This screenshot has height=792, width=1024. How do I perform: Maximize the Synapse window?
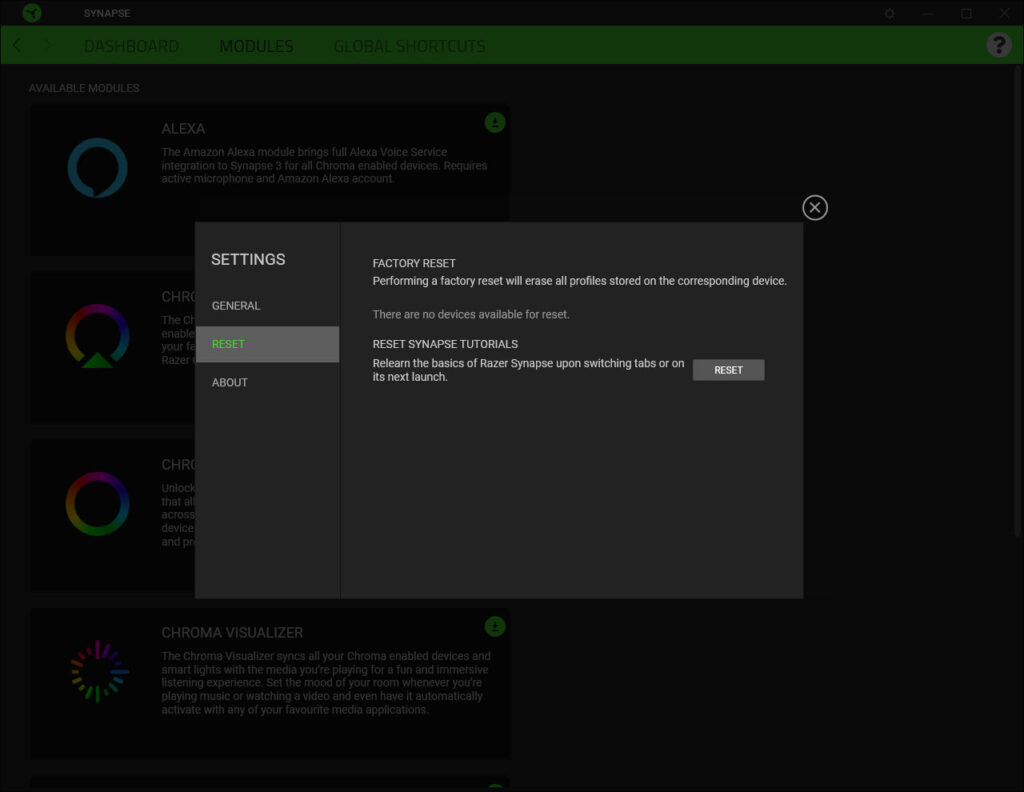tap(966, 13)
